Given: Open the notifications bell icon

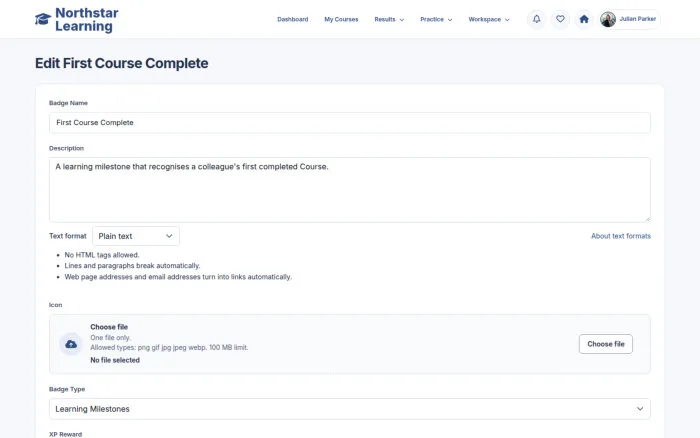Looking at the screenshot, I should [537, 19].
